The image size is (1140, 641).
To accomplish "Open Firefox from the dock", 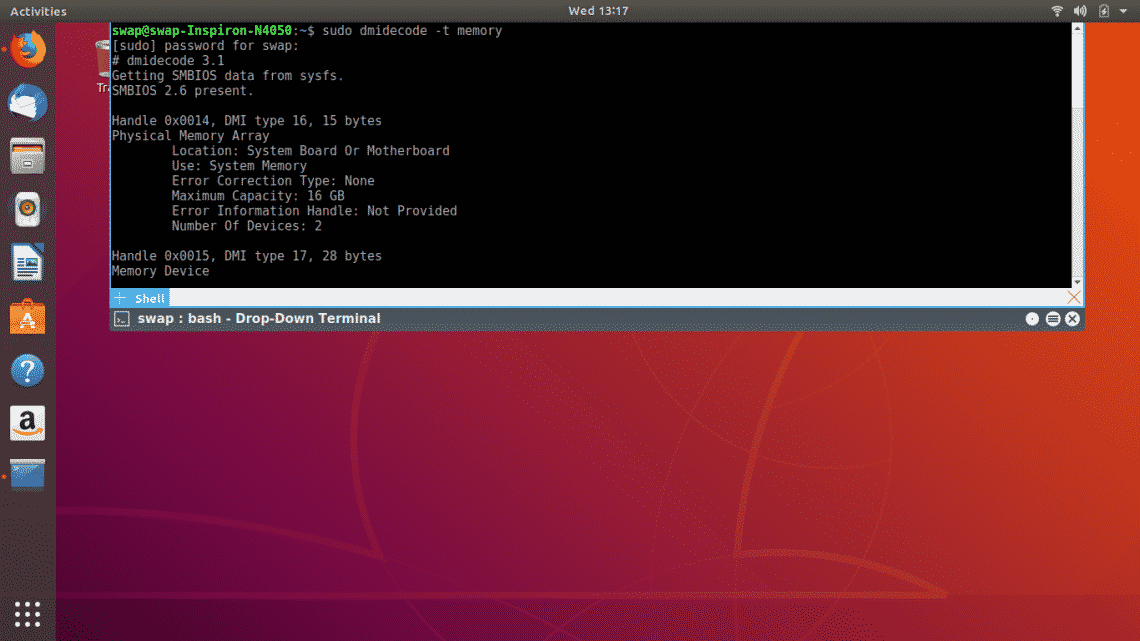I will point(27,48).
